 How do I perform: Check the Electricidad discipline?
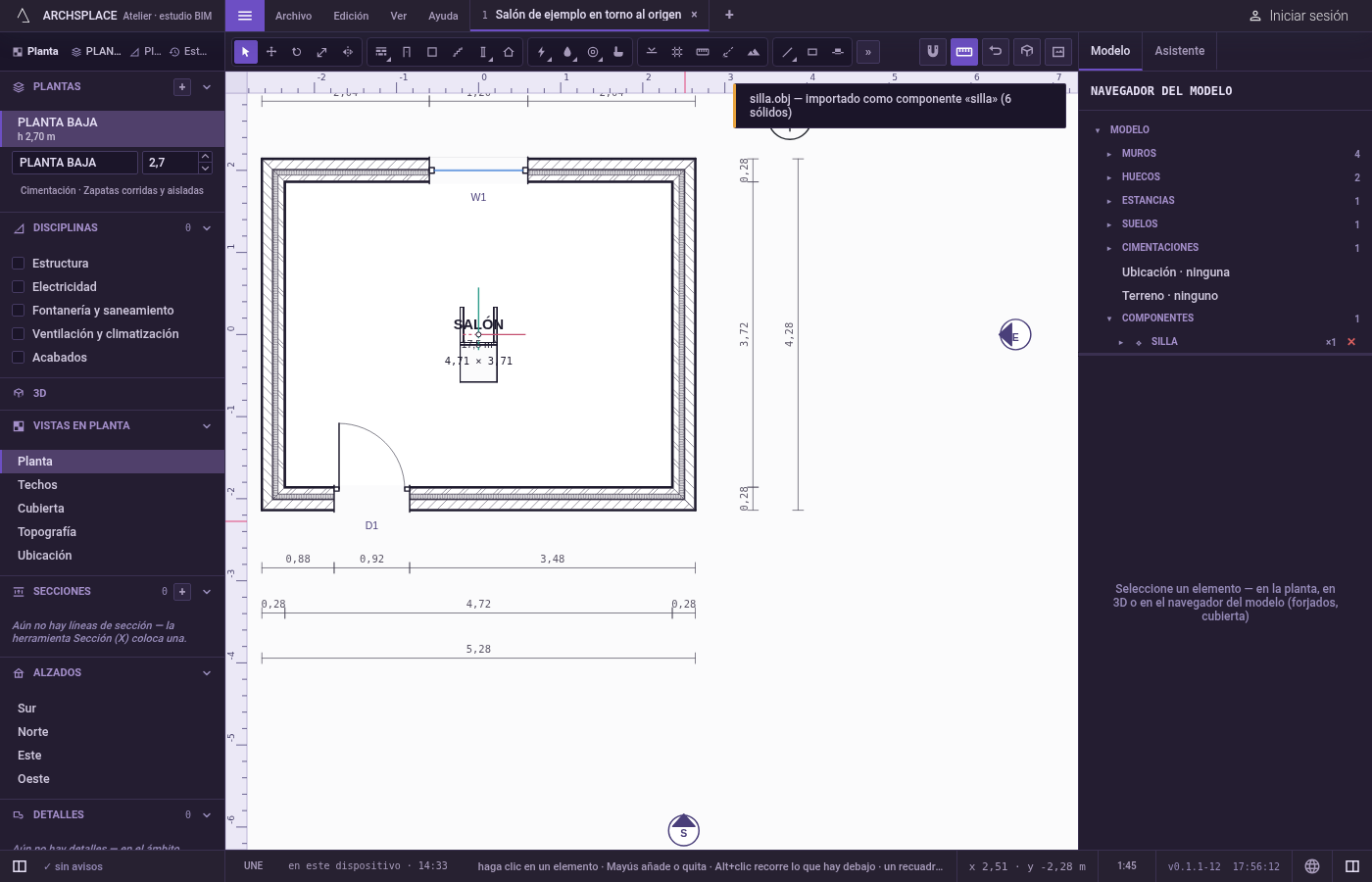tap(18, 287)
